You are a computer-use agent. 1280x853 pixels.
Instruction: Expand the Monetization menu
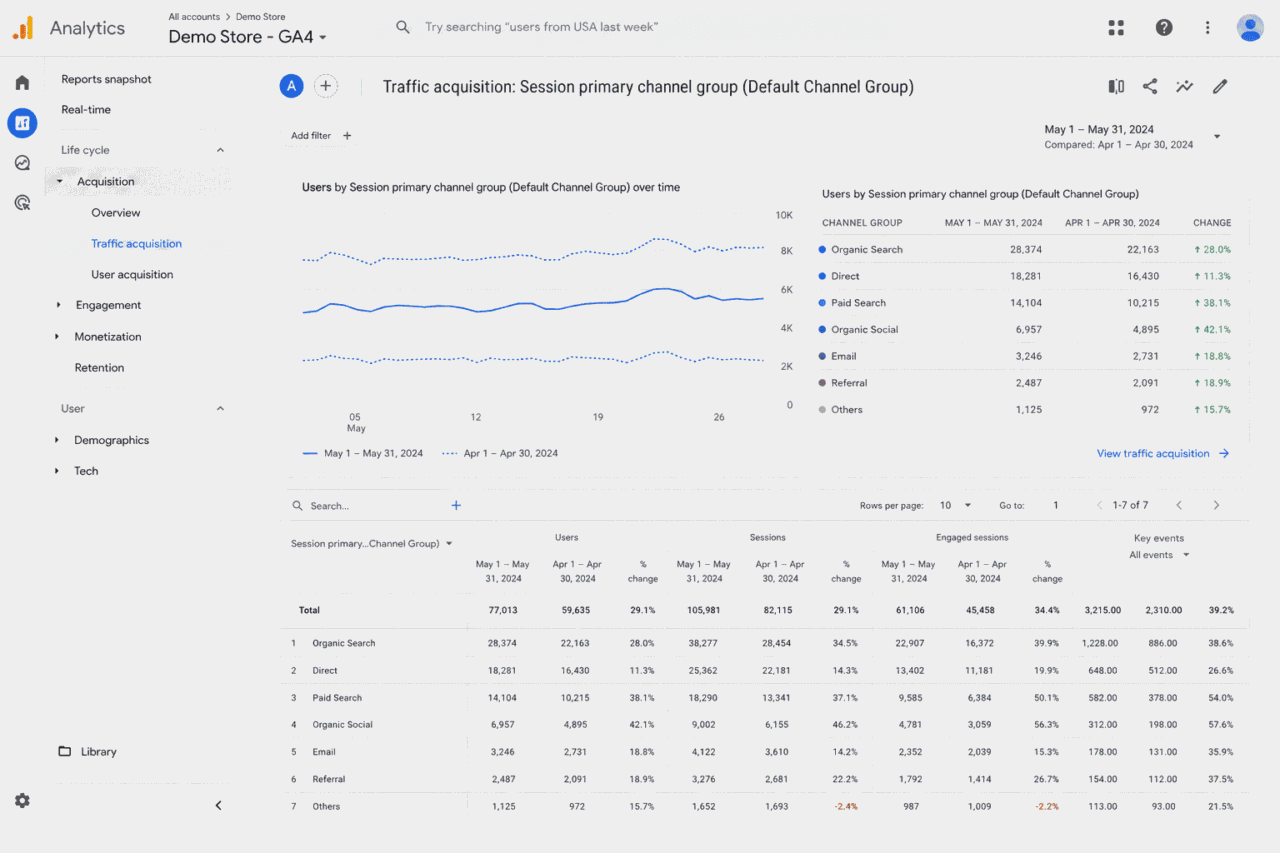[x=59, y=337]
